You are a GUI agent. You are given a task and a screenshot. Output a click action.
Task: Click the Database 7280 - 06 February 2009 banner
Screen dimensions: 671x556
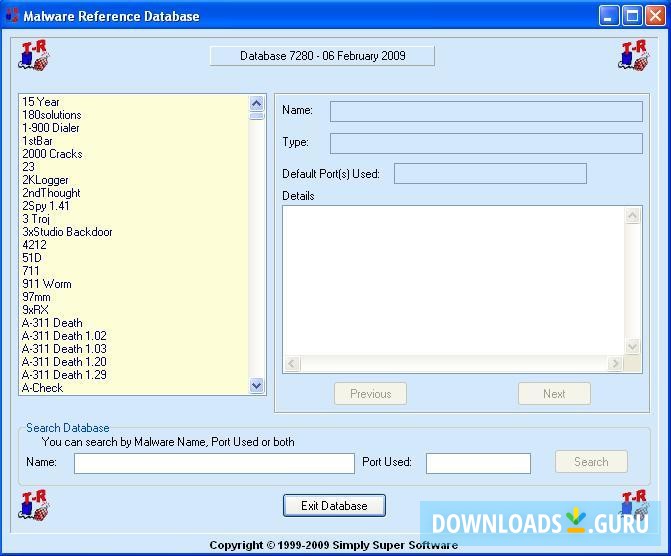[322, 56]
